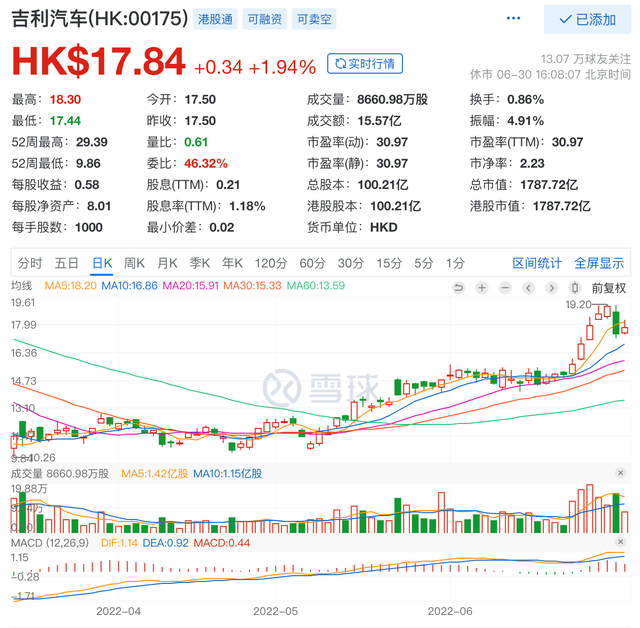Click the MA30:15.33 moving average label

tap(252, 286)
